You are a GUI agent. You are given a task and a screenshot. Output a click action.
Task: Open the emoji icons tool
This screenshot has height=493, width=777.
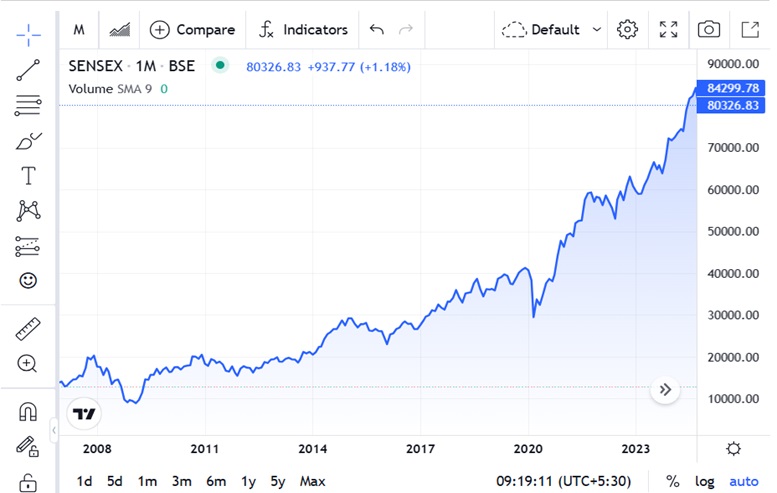pos(28,280)
